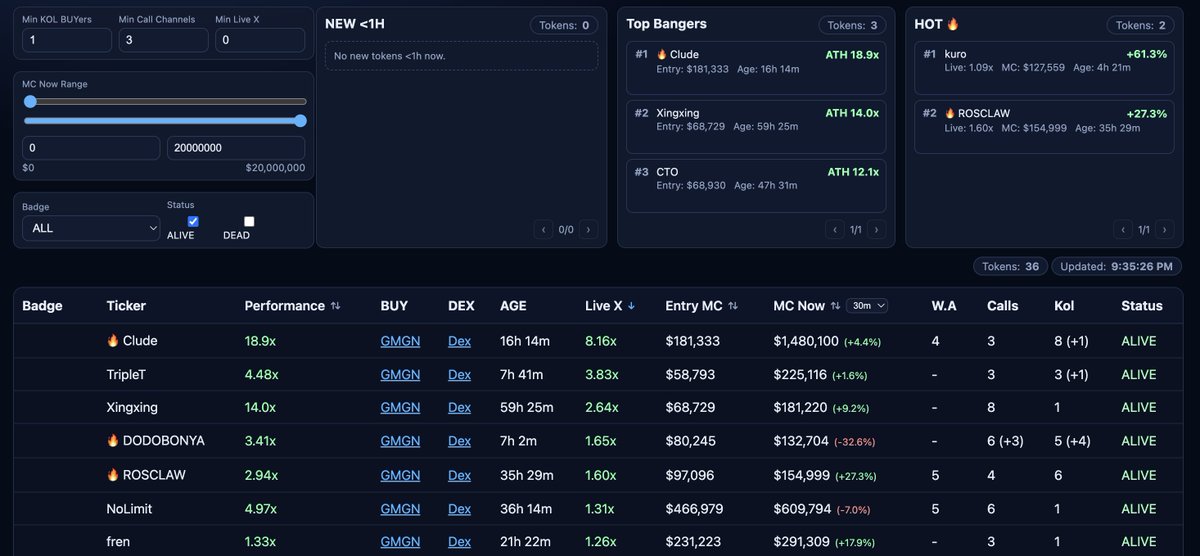
Task: Click the Tokens: 36 counter
Action: point(1010,267)
